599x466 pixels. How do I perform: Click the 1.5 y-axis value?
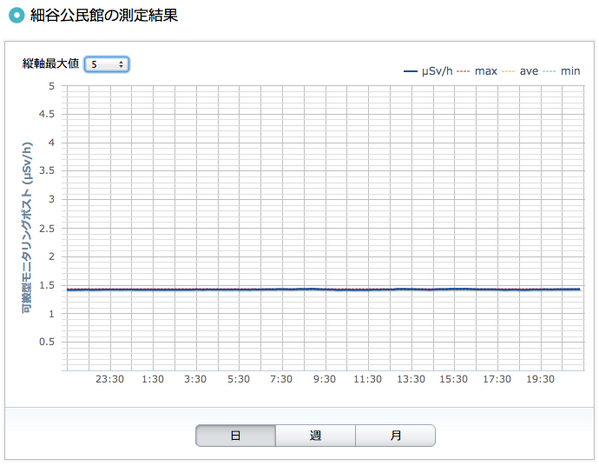click(47, 285)
